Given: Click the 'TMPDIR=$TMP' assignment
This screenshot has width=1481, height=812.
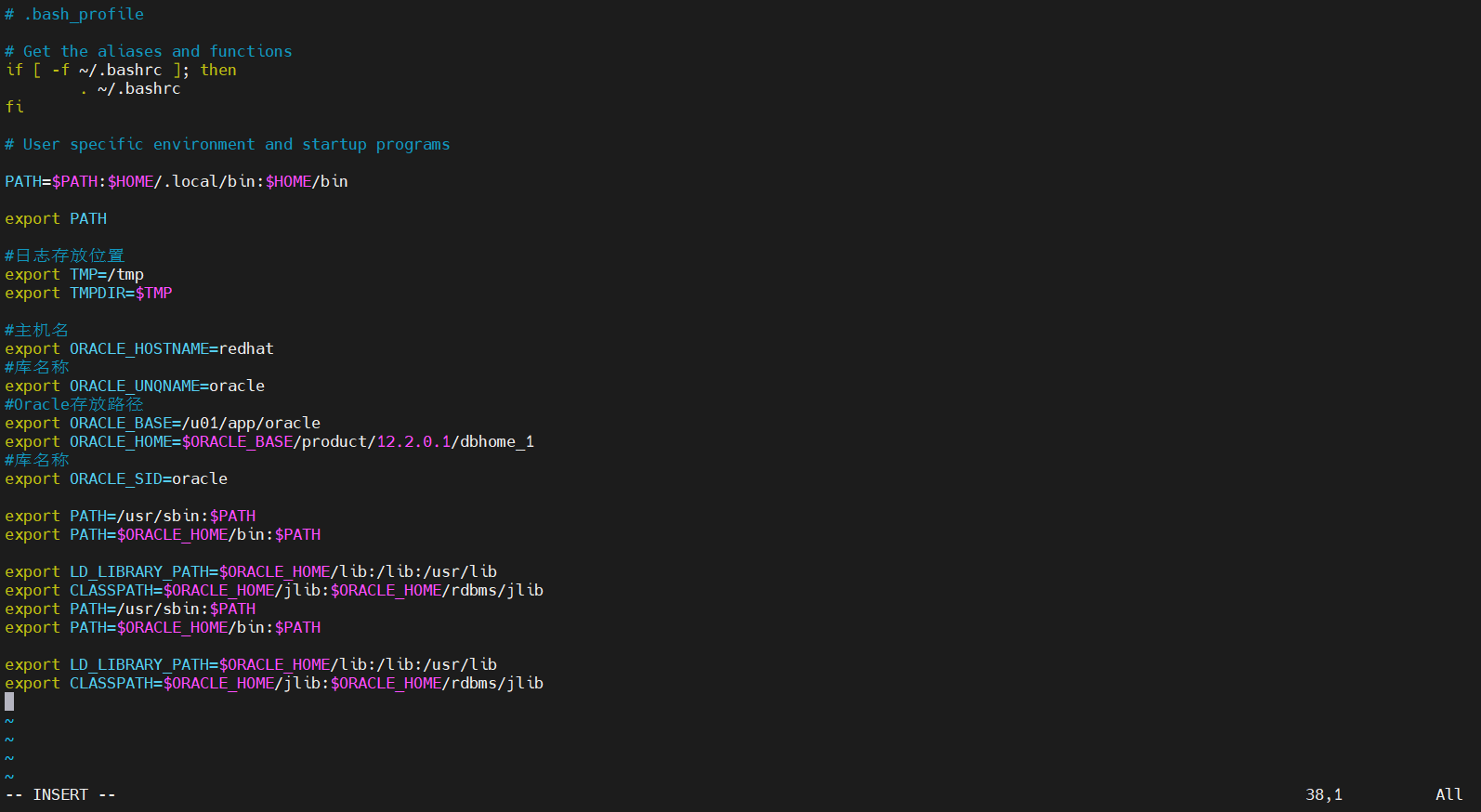Looking at the screenshot, I should click(121, 293).
